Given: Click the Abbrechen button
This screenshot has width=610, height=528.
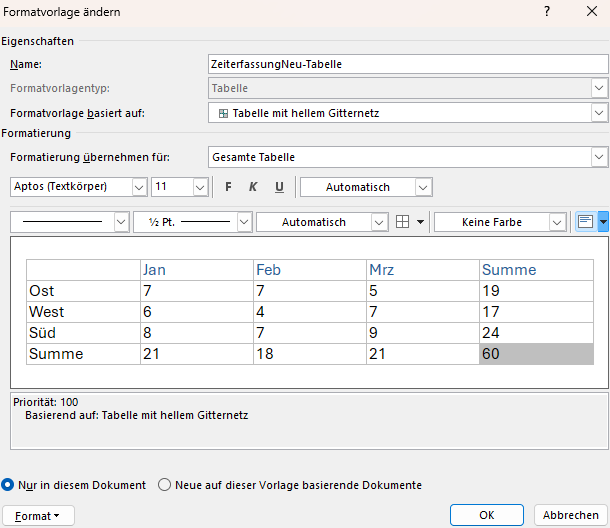Looking at the screenshot, I should pyautogui.click(x=571, y=515).
